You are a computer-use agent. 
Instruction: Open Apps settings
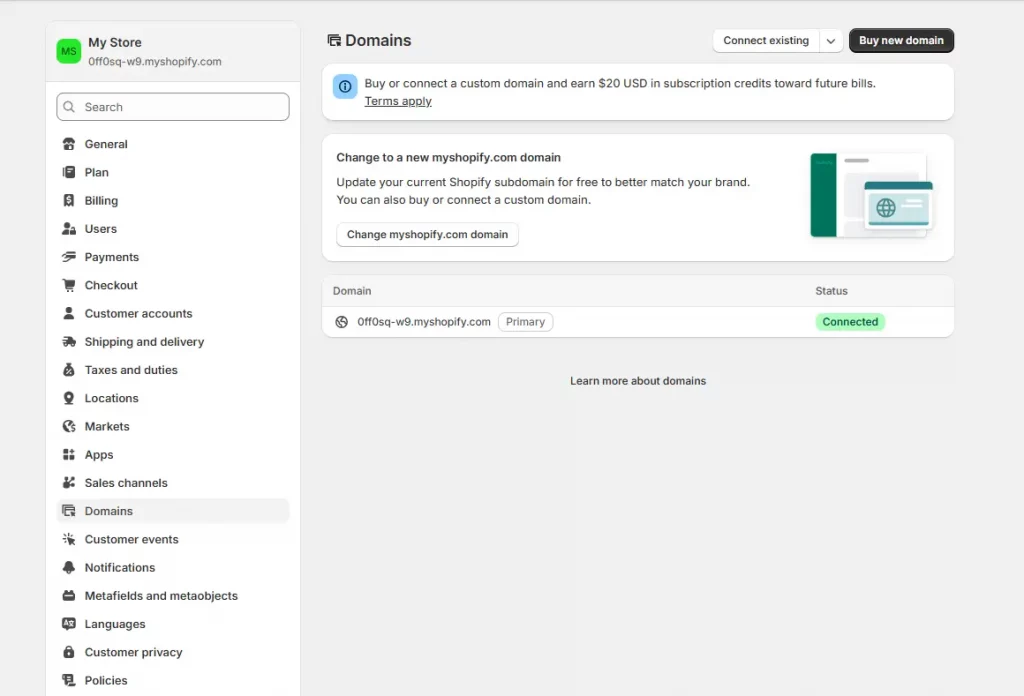coord(173,454)
